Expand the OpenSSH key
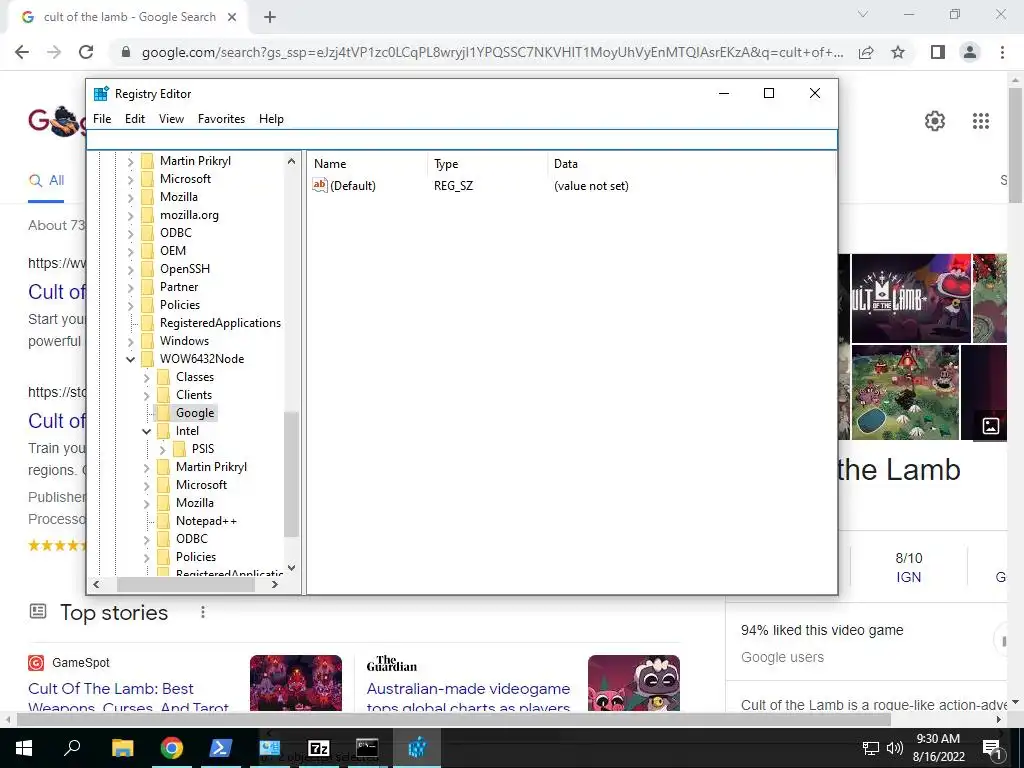The image size is (1024, 768). pyautogui.click(x=131, y=269)
